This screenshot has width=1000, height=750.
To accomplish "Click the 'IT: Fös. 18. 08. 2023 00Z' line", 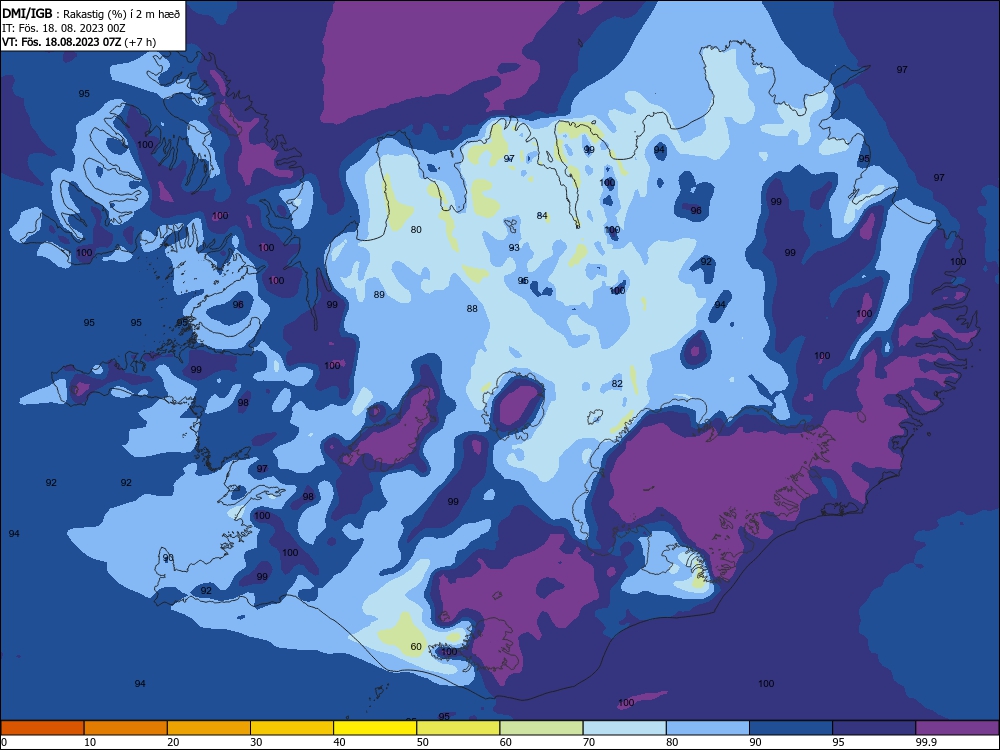I will pos(64,28).
